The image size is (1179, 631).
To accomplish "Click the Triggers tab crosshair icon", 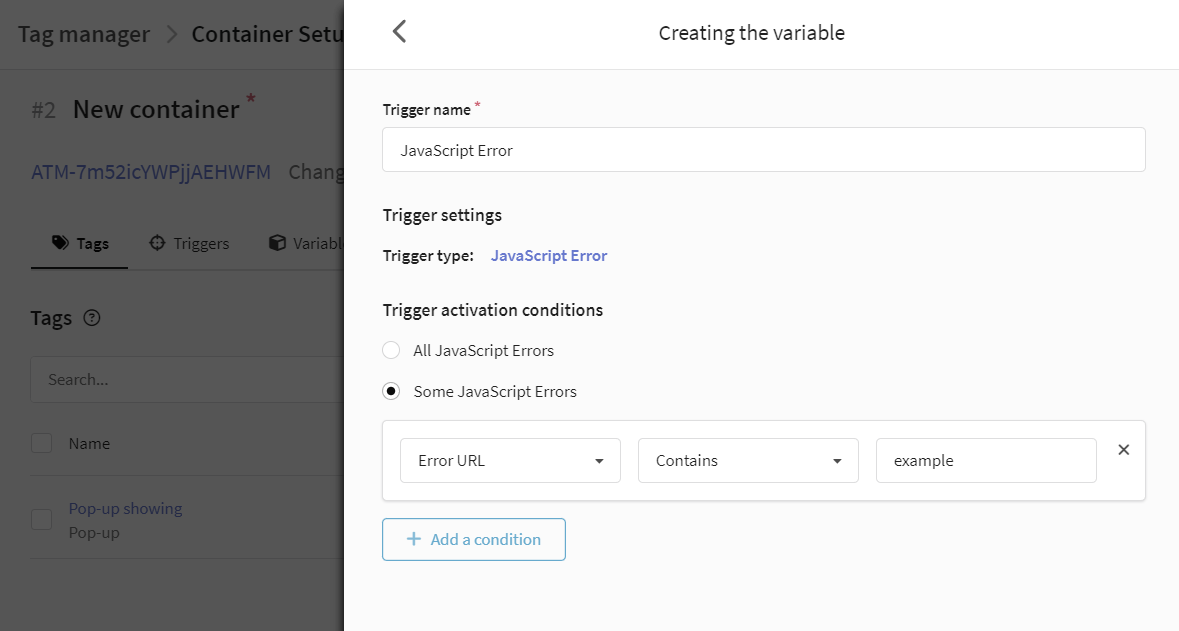I will tap(157, 243).
